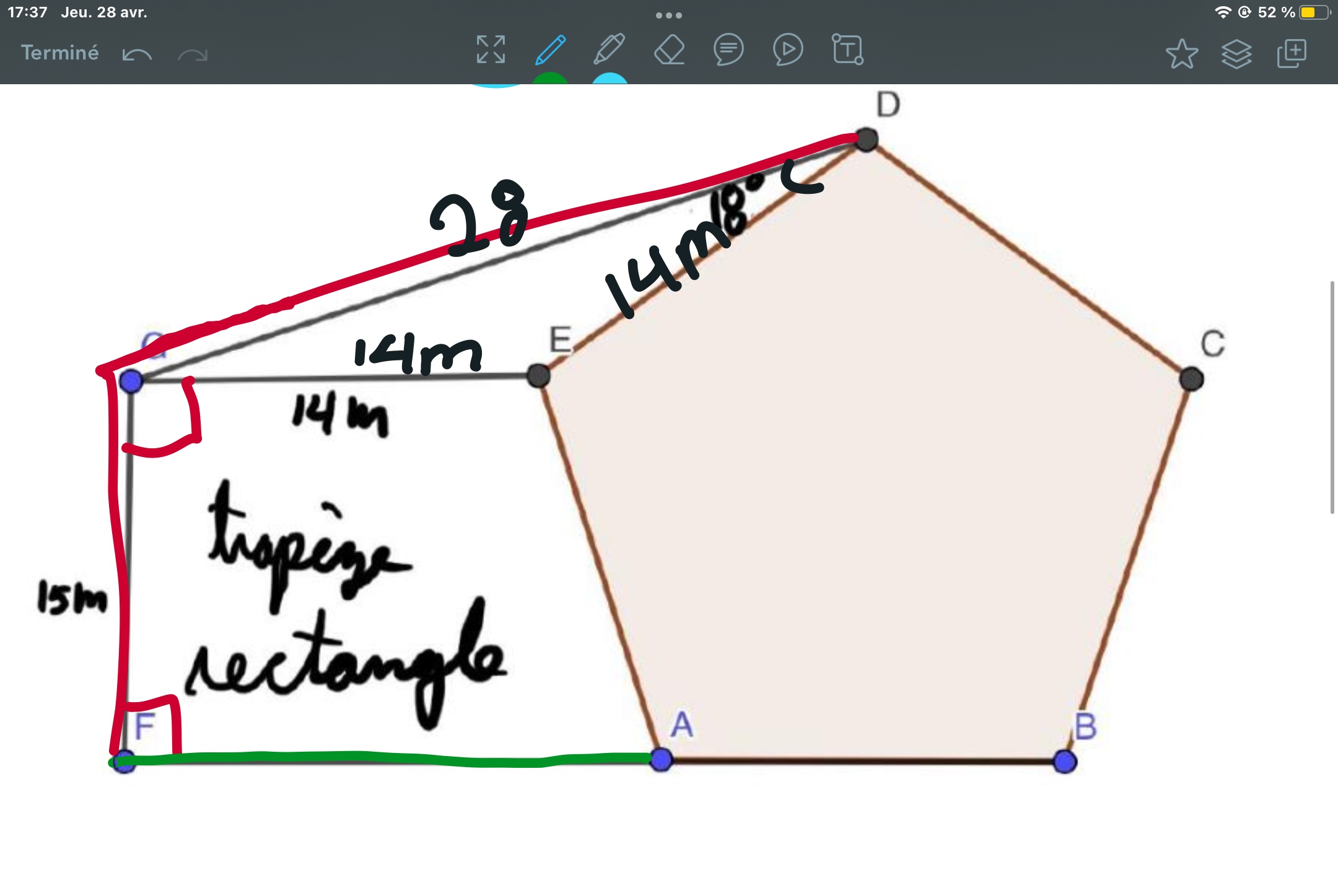The image size is (1338, 896).
Task: Tap blue point A on pentagon
Action: (662, 759)
